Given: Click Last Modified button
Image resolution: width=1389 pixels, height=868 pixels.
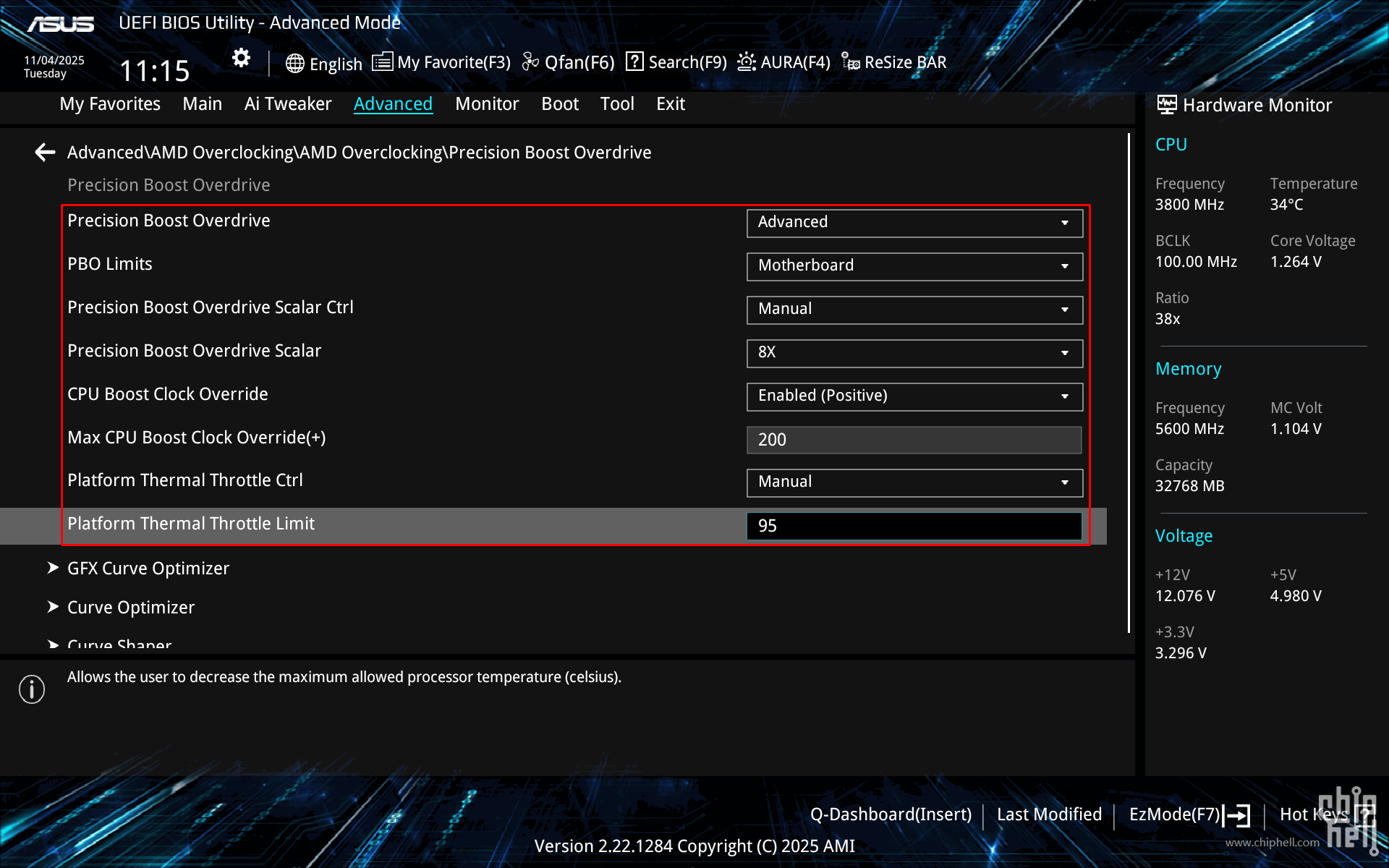Looking at the screenshot, I should coord(1048,814).
